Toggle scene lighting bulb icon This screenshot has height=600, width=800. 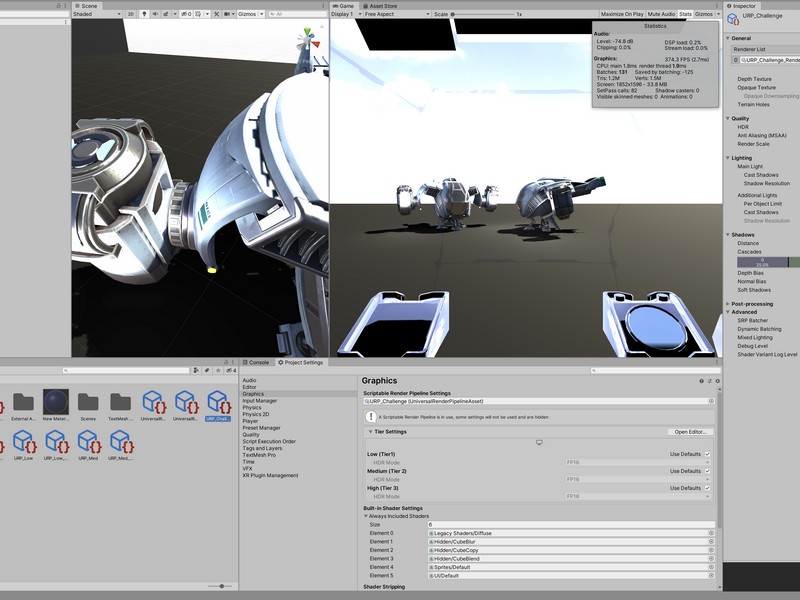coord(144,14)
